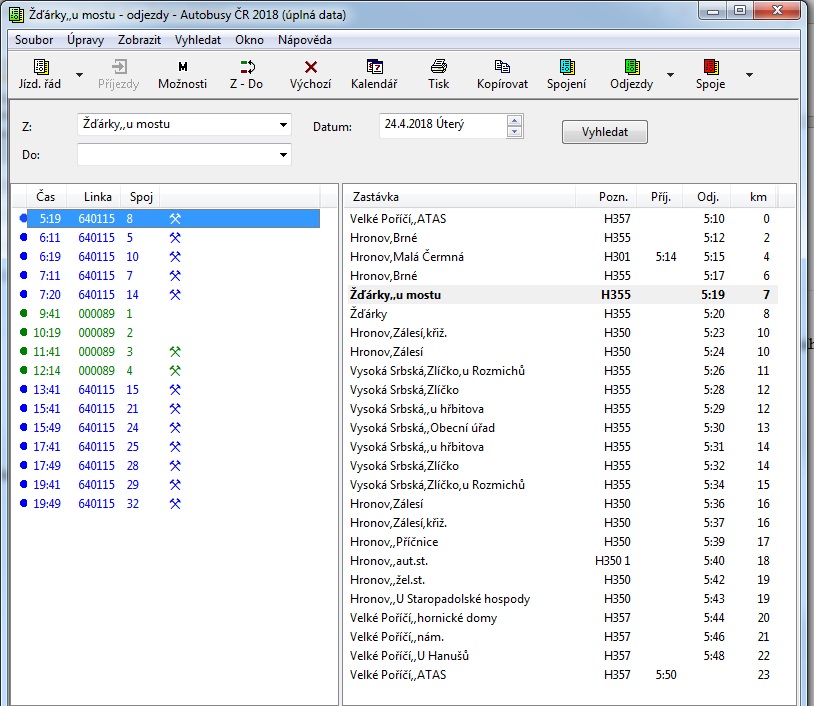The image size is (814, 706).
Task: Click the Kopírovat copy icon
Action: tap(502, 74)
